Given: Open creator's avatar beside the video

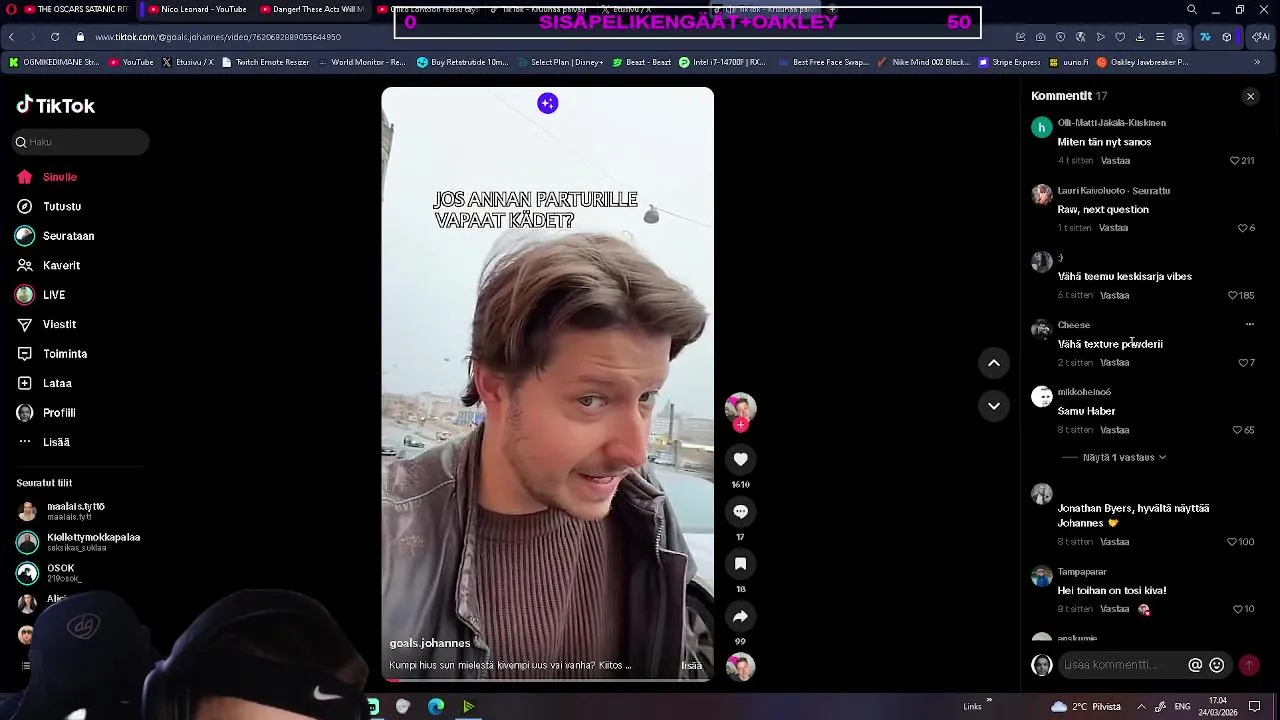Looking at the screenshot, I should 740,407.
